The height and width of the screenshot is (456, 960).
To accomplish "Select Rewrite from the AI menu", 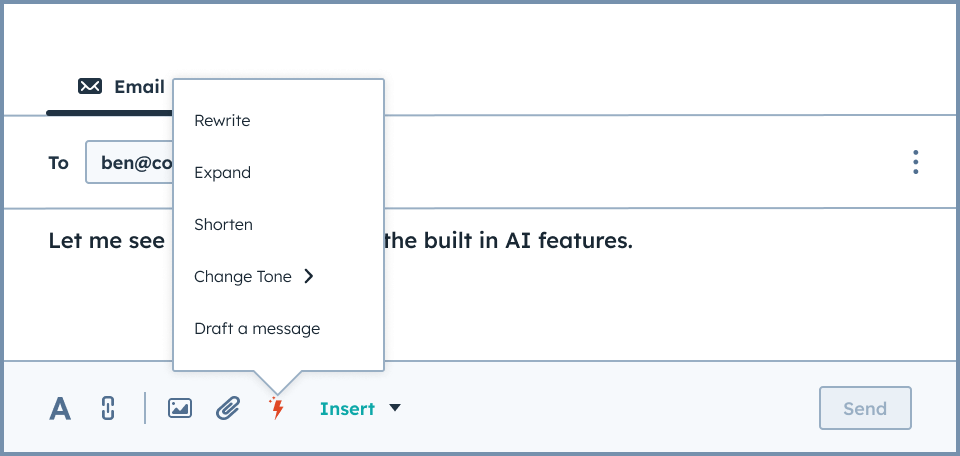I will pyautogui.click(x=222, y=121).
